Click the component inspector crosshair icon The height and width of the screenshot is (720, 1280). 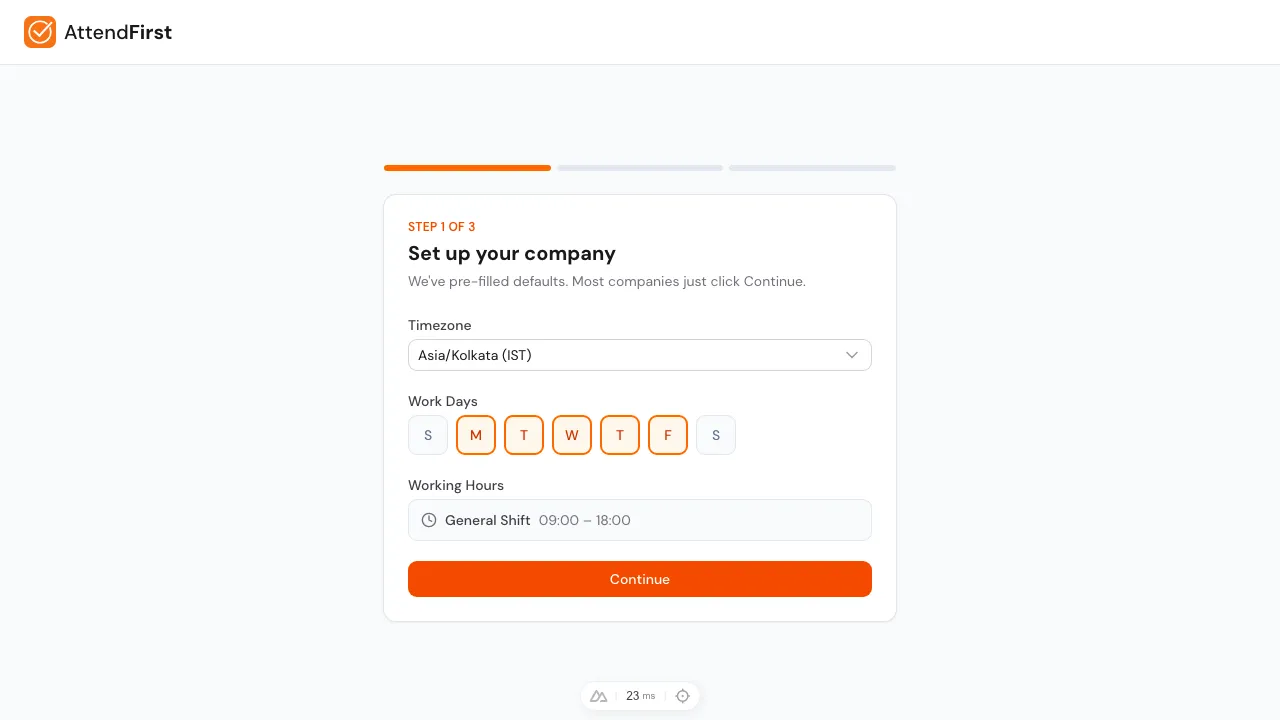tap(683, 696)
